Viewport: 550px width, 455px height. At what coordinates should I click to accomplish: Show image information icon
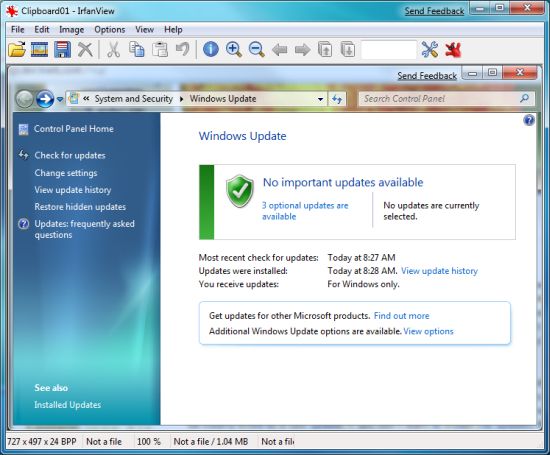tap(210, 49)
